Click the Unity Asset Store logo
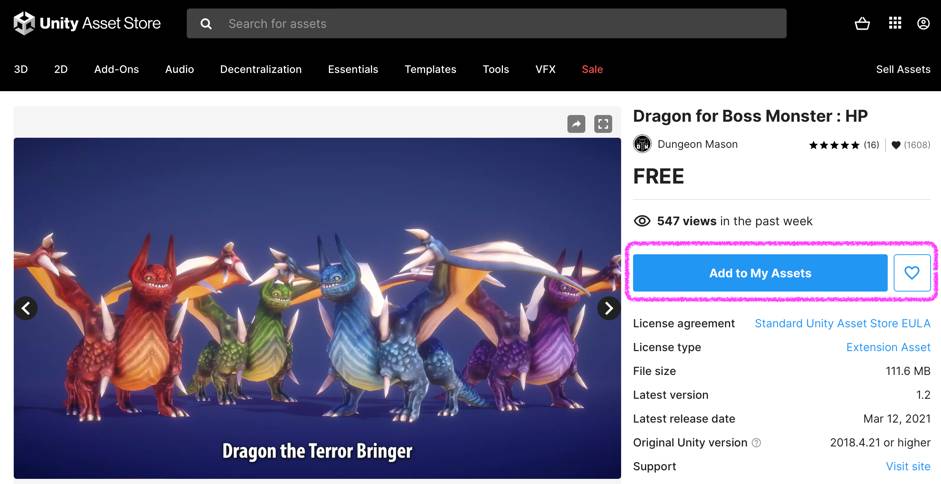The image size is (941, 484). pyautogui.click(x=87, y=24)
